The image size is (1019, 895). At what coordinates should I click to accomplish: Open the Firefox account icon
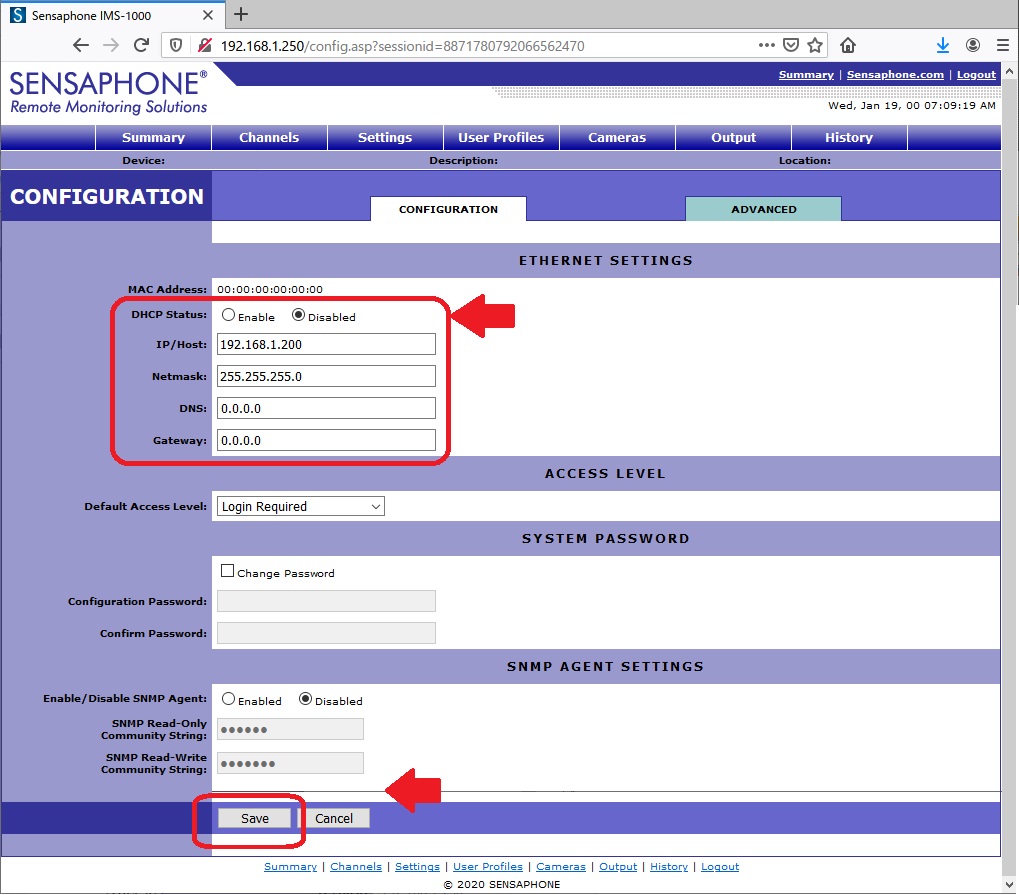pyautogui.click(x=973, y=45)
